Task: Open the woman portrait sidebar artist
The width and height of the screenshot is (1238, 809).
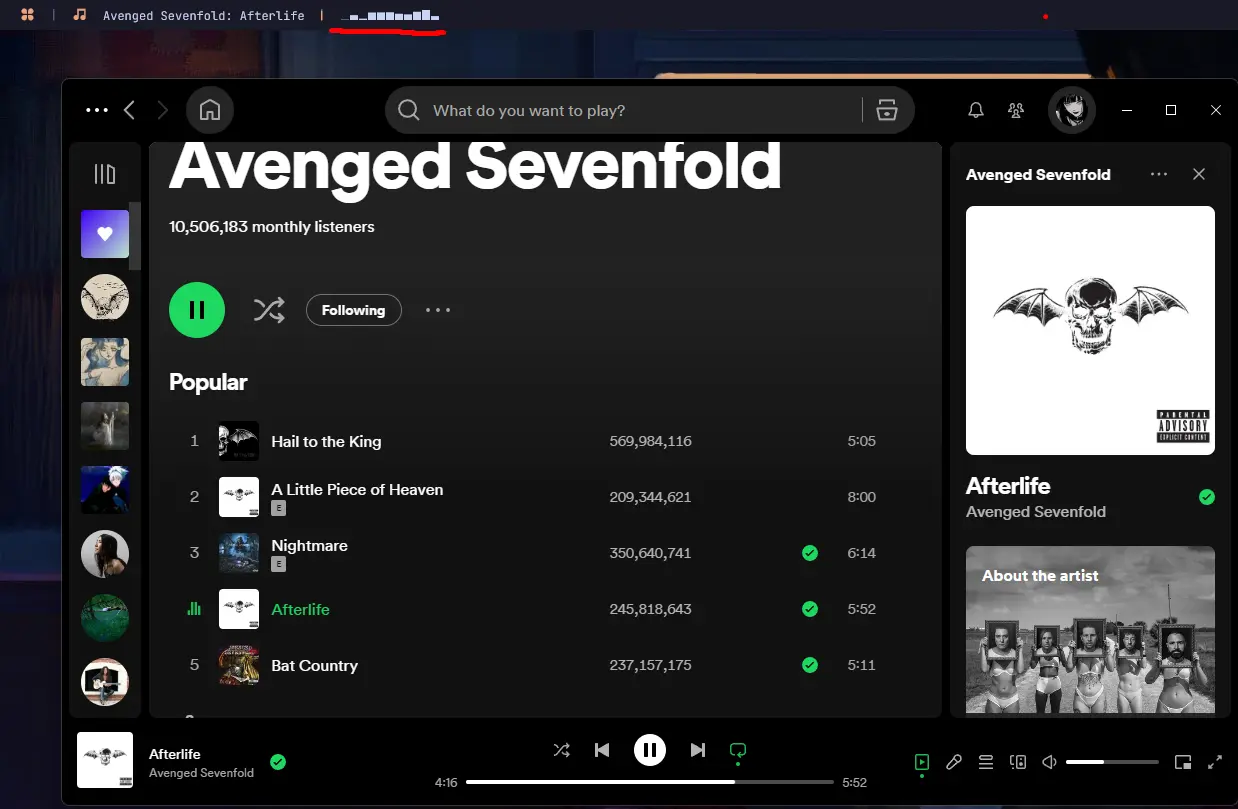Action: click(105, 554)
